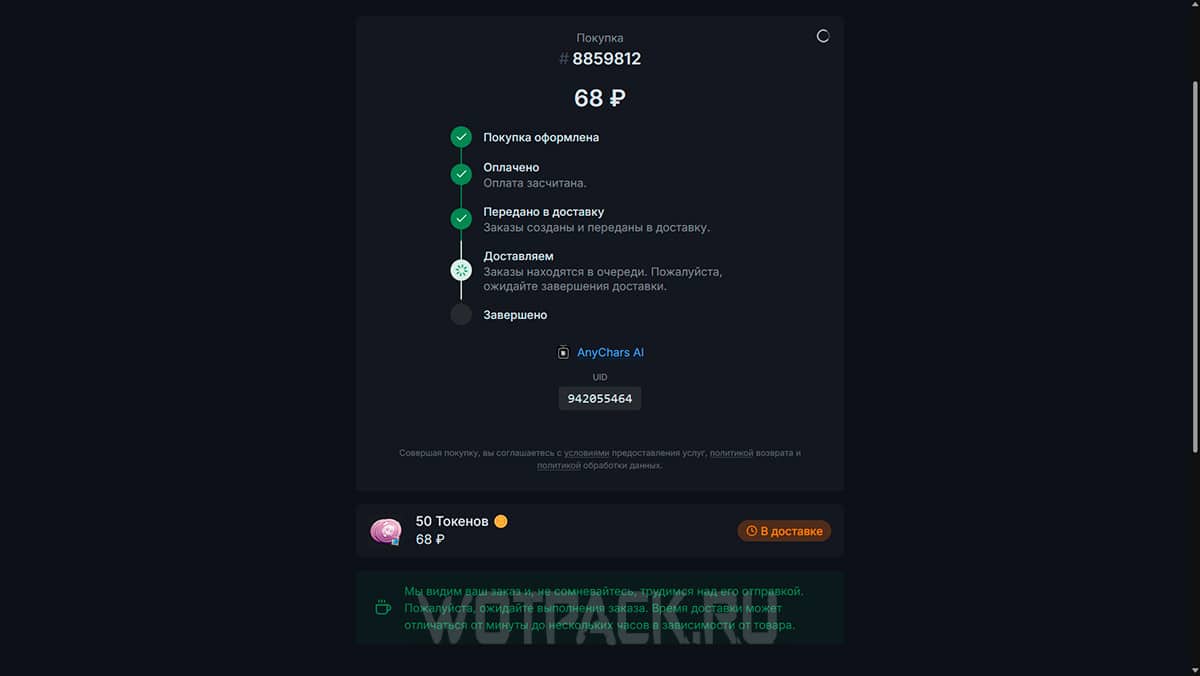This screenshot has height=676, width=1200.
Task: Click the orange token coin icon
Action: pyautogui.click(x=501, y=521)
